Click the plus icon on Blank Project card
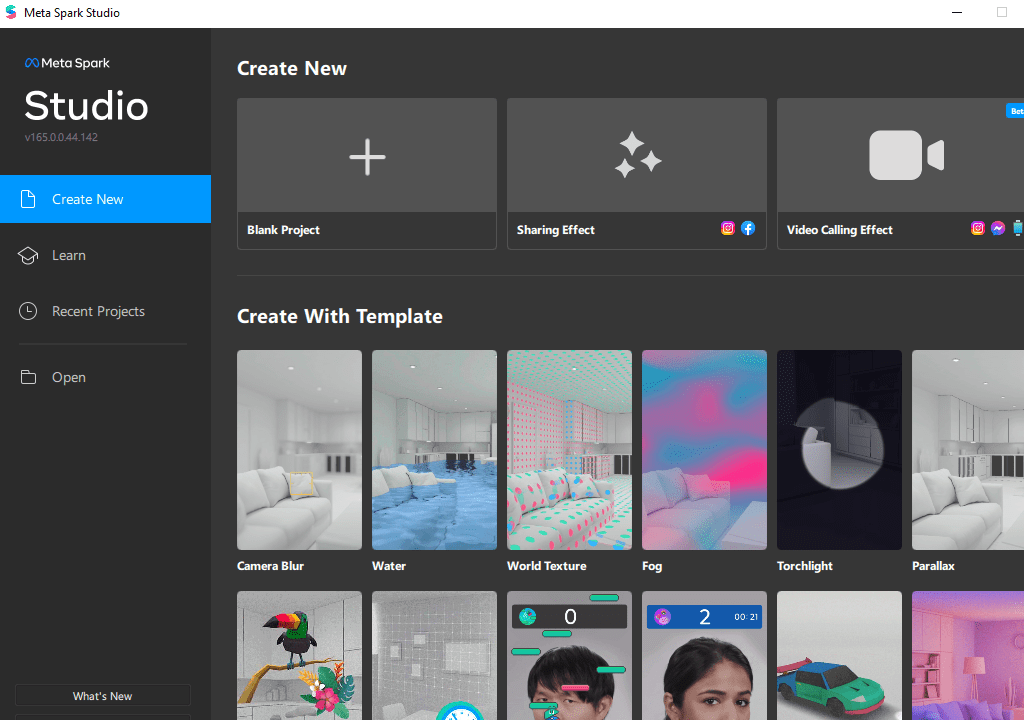The height and width of the screenshot is (720, 1024). coord(366,156)
